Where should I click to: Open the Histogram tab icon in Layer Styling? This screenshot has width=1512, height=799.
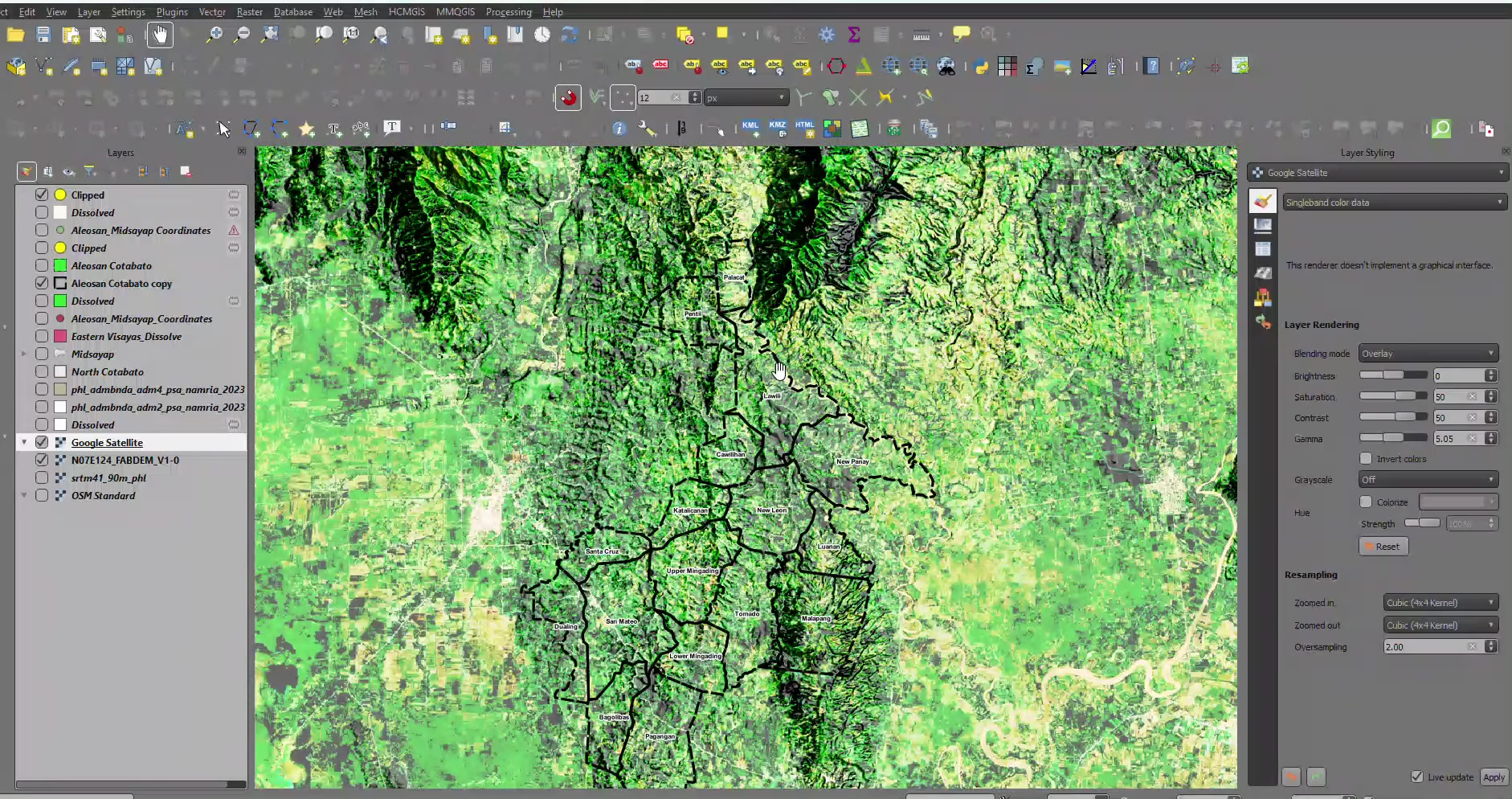pos(1262,249)
